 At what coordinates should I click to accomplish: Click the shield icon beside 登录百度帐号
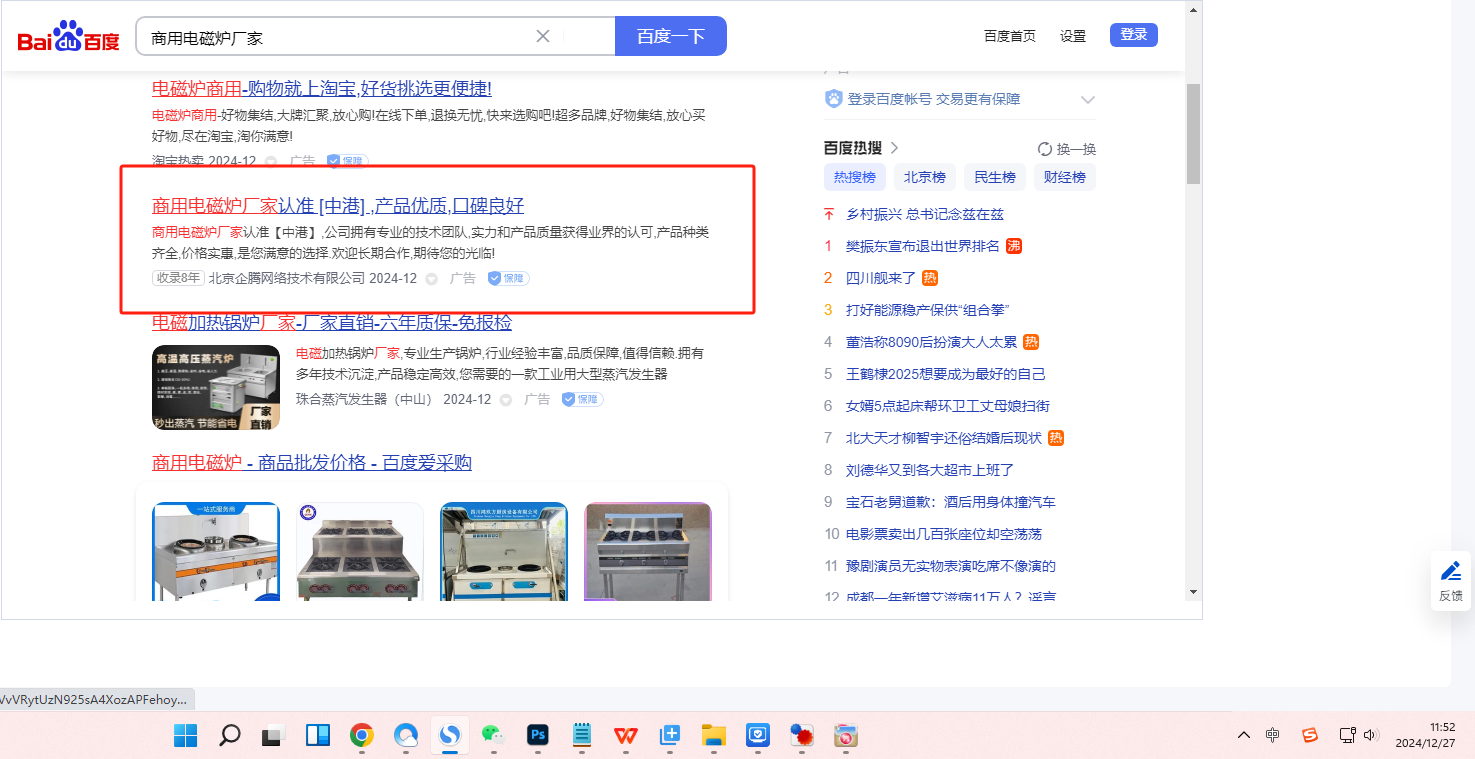pos(834,99)
